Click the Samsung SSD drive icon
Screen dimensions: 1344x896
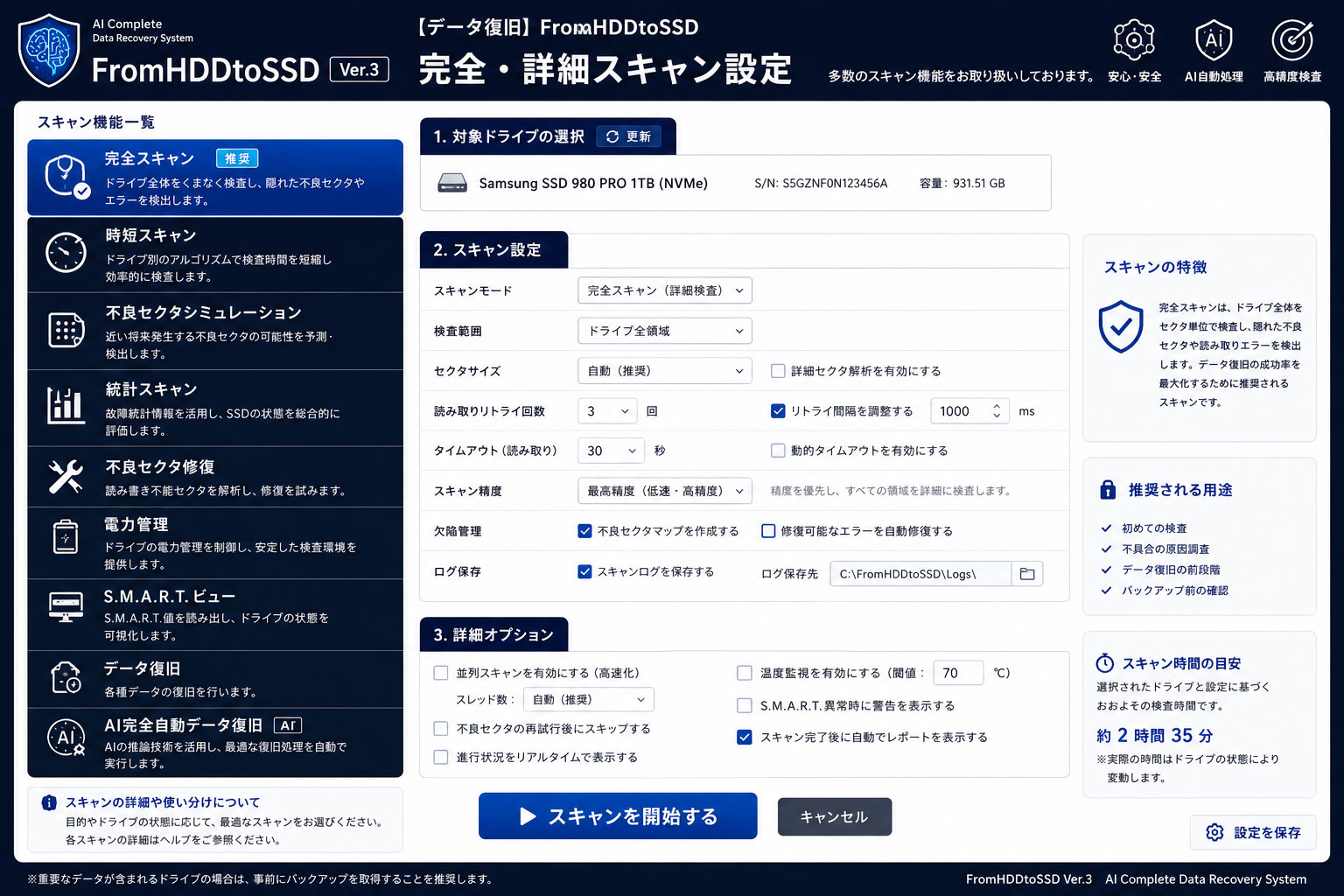pyautogui.click(x=452, y=183)
